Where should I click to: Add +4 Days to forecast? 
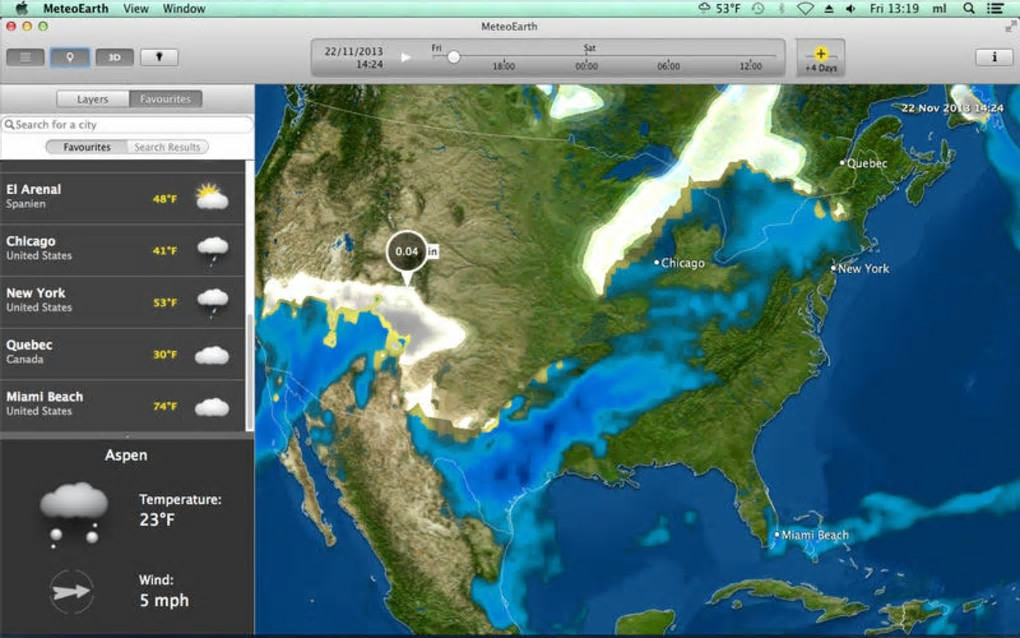(x=821, y=59)
